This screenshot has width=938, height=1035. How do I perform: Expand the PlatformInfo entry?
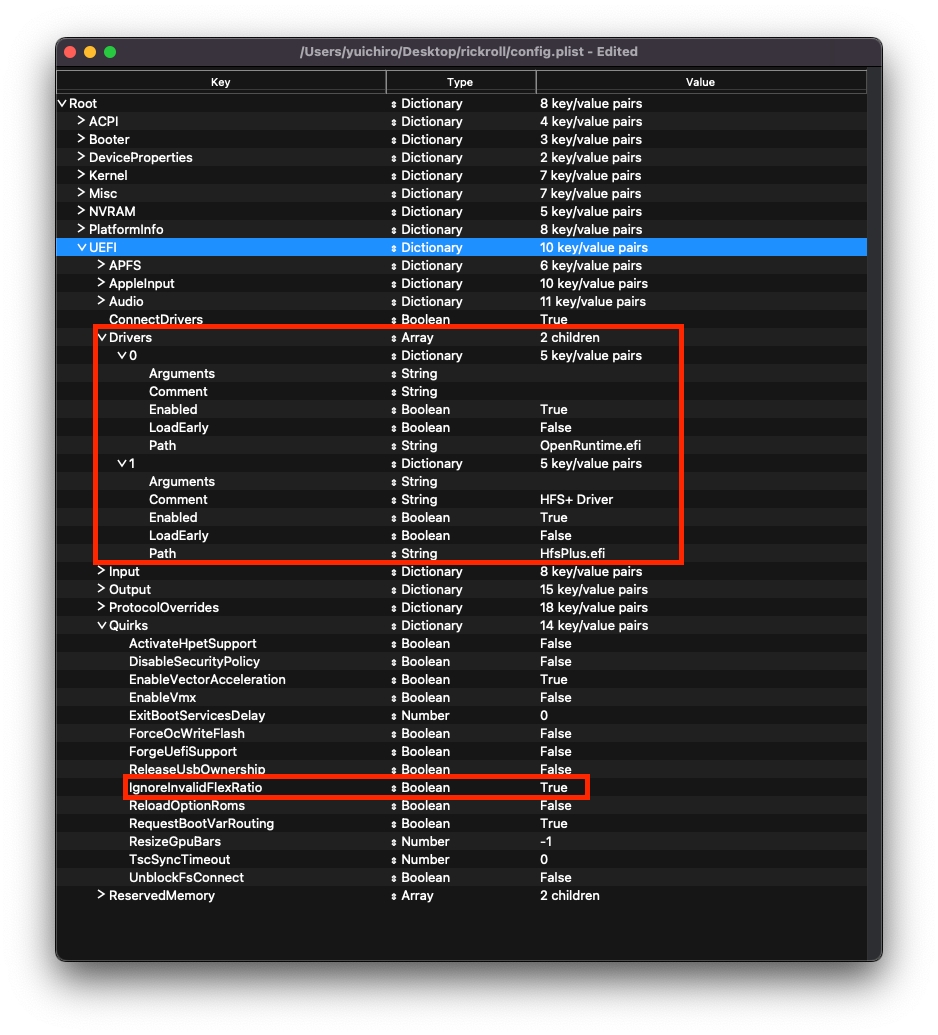tap(81, 229)
